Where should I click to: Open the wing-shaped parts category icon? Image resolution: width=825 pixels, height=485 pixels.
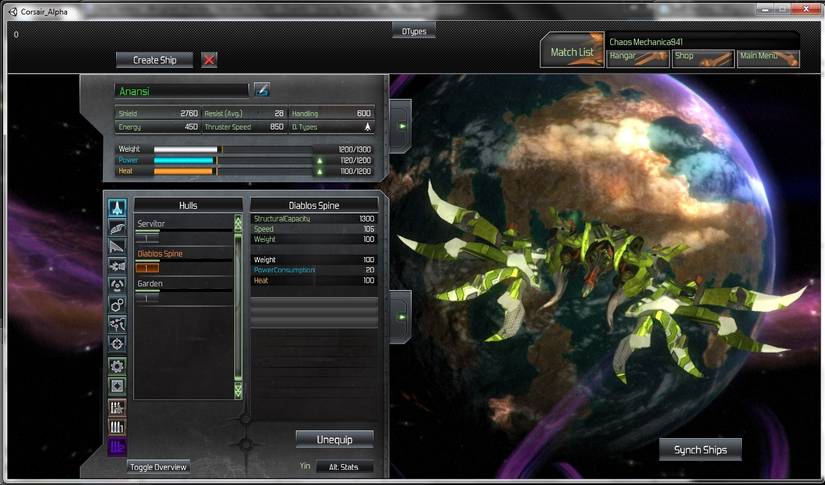click(x=117, y=227)
